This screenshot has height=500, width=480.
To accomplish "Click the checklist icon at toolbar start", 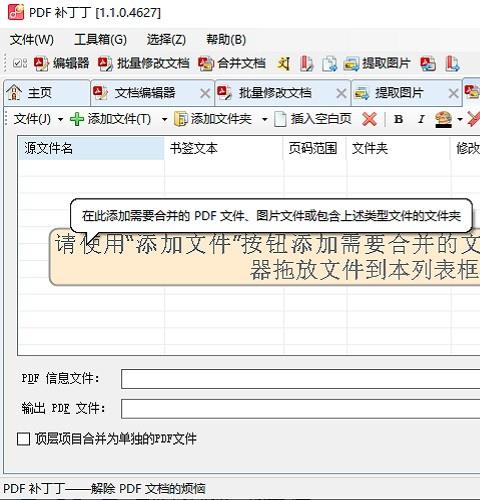I will tap(20, 63).
